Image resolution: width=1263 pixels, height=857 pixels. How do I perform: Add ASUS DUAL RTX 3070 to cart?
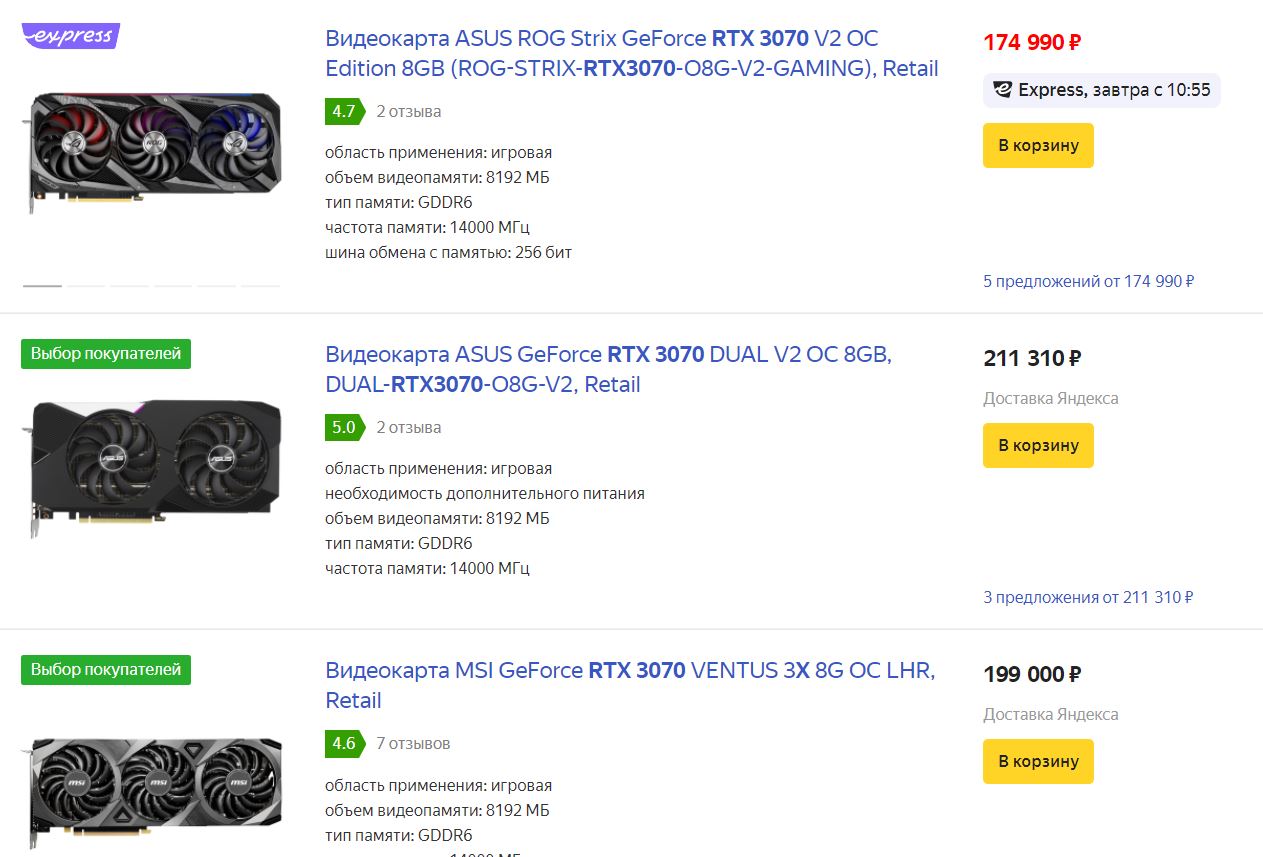(x=1038, y=445)
